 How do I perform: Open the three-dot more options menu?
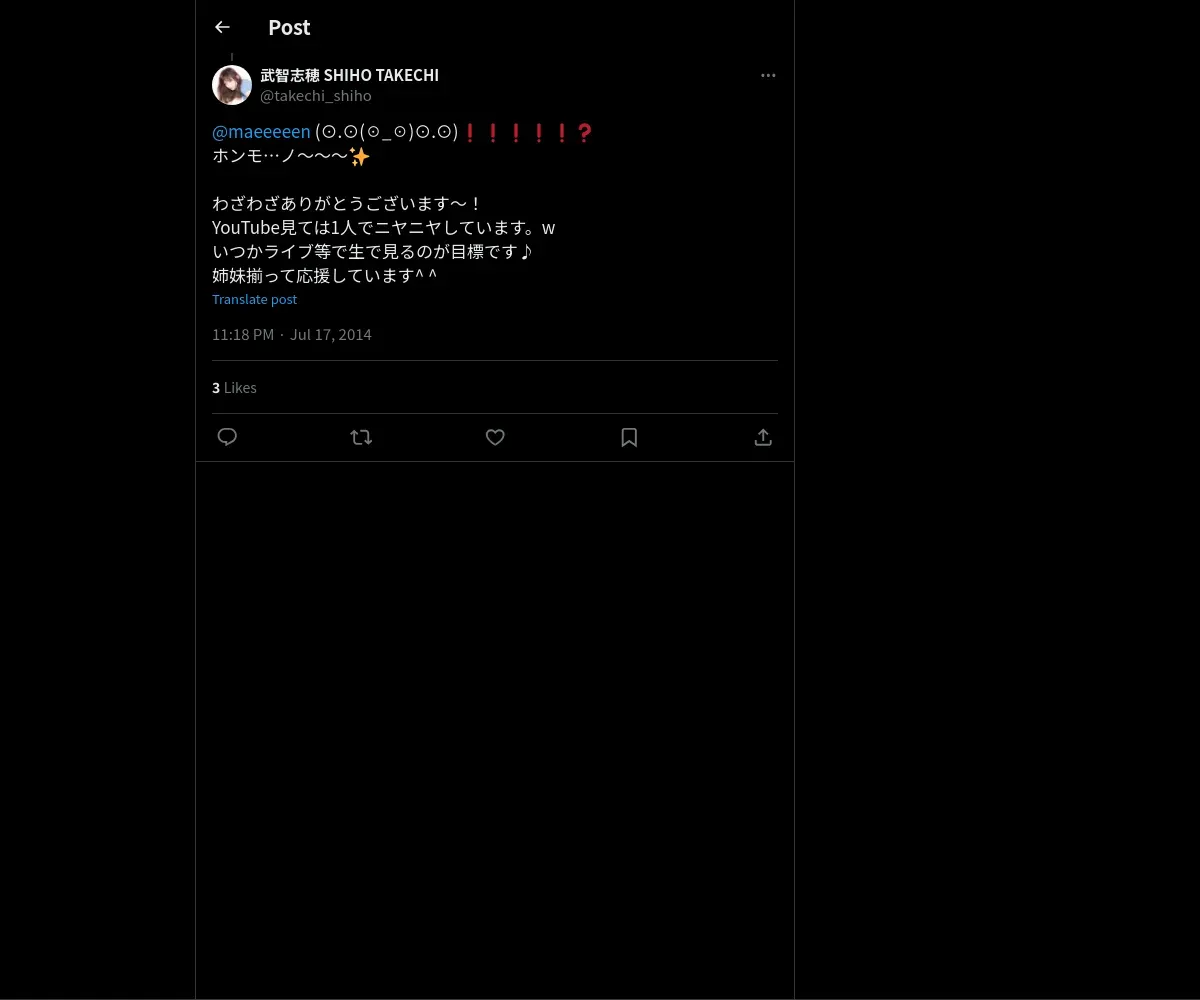(x=768, y=75)
